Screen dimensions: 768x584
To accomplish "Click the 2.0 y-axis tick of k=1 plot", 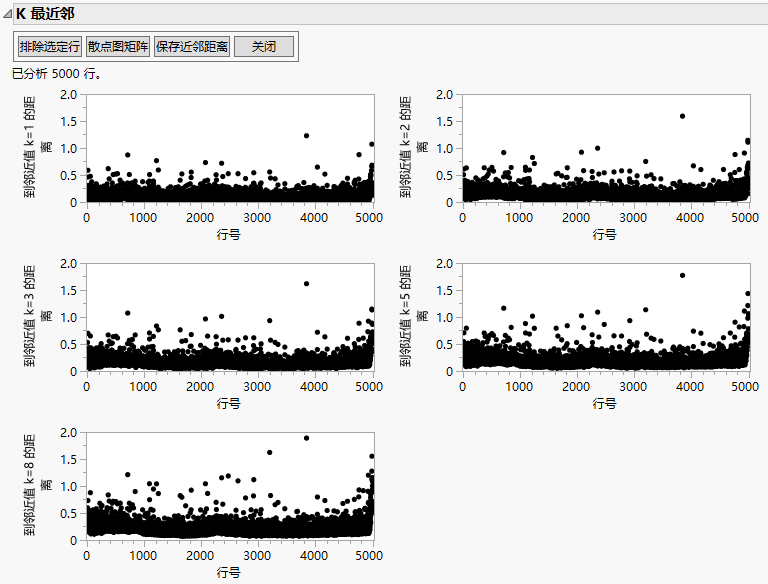I will pos(69,95).
